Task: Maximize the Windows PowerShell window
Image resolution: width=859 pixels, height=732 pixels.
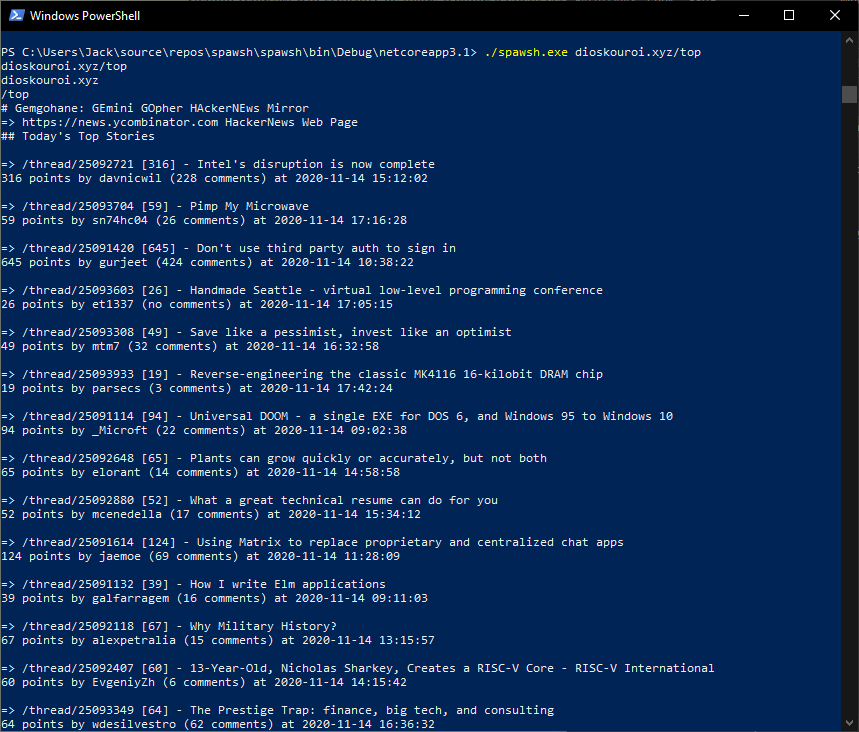Action: (789, 15)
